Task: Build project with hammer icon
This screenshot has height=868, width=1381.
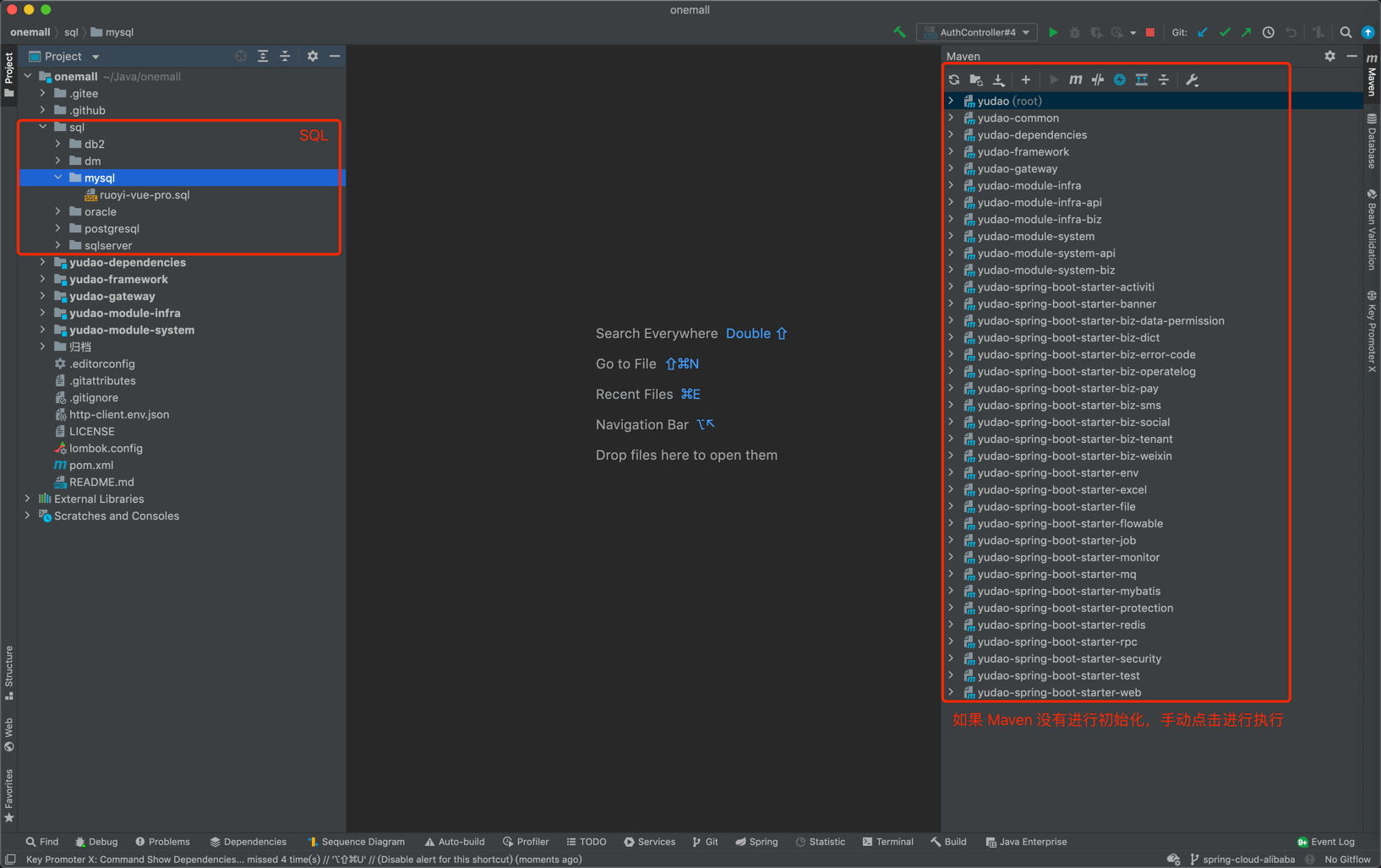Action: click(x=899, y=32)
